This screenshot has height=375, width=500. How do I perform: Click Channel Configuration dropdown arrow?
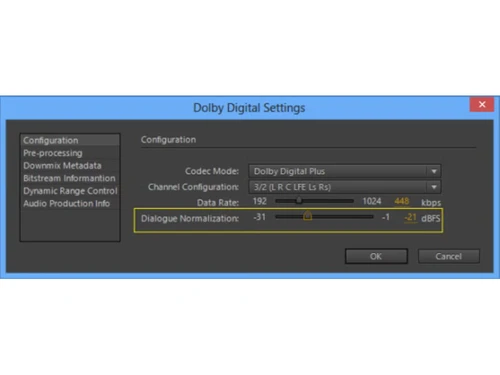(x=434, y=187)
